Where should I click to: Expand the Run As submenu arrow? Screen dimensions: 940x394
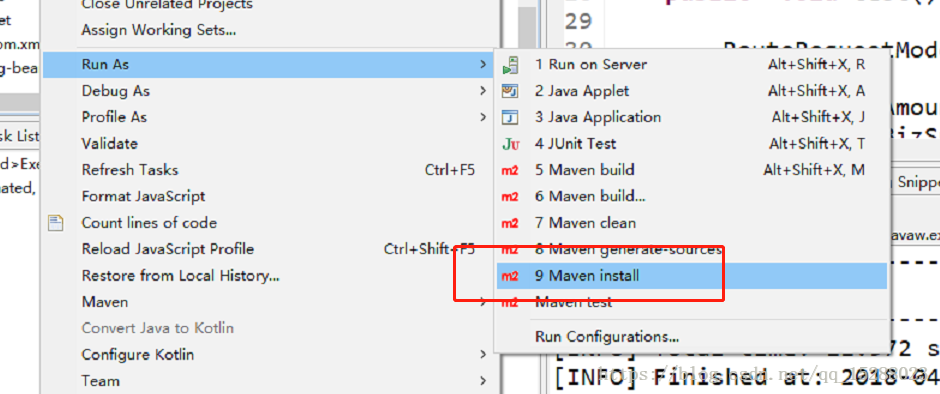(x=483, y=64)
